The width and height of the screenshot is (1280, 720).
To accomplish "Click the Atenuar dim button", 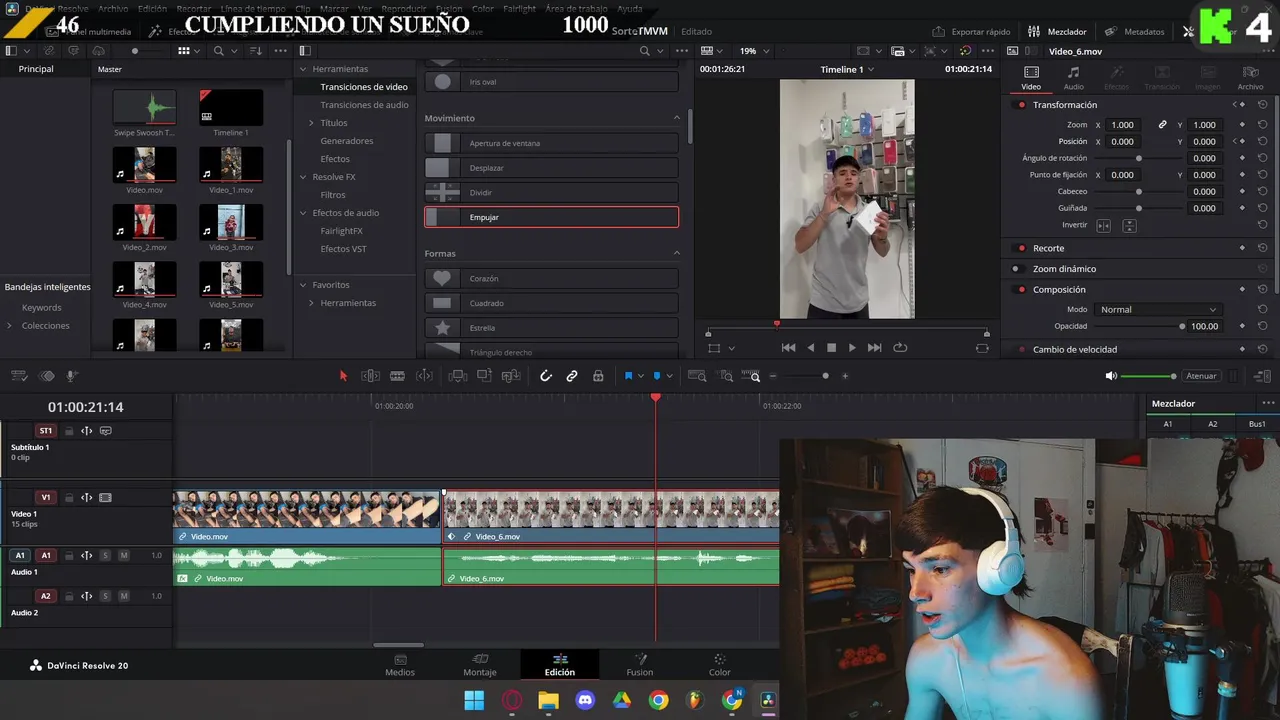I will 1201,376.
